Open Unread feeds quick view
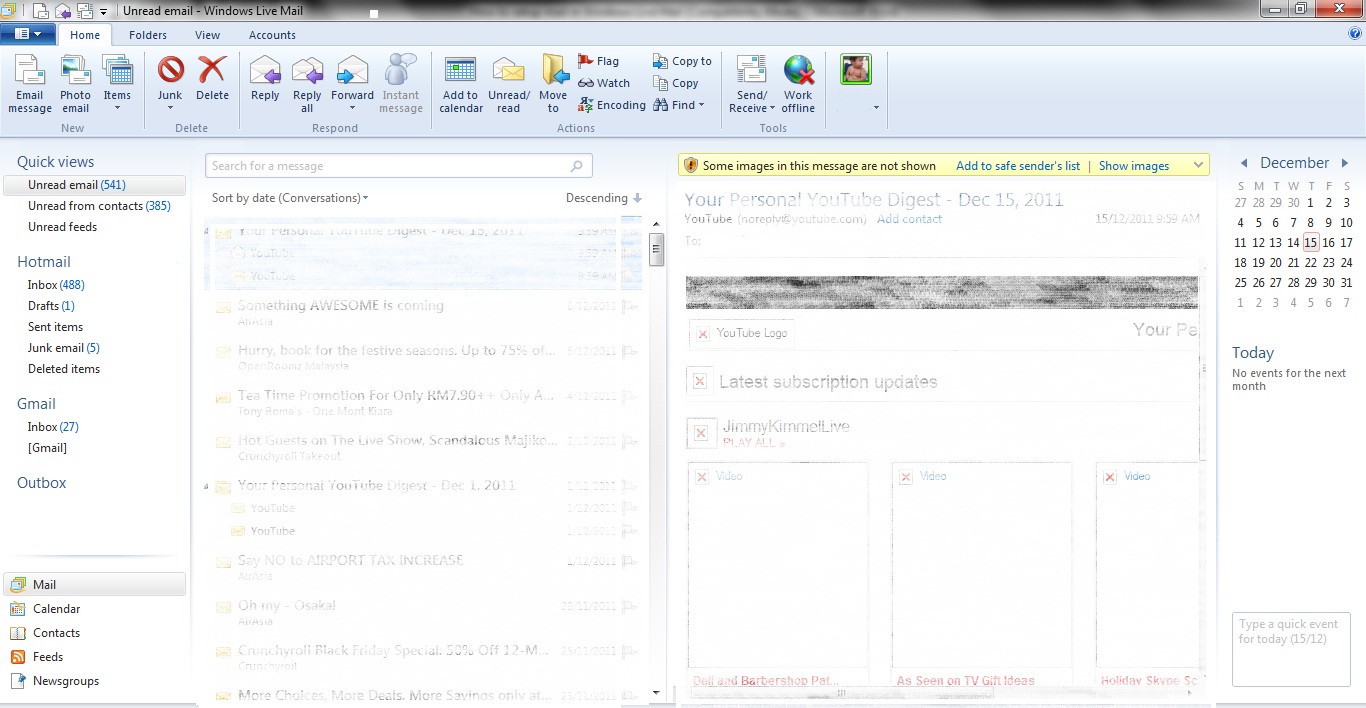This screenshot has height=708, width=1366. click(x=62, y=227)
